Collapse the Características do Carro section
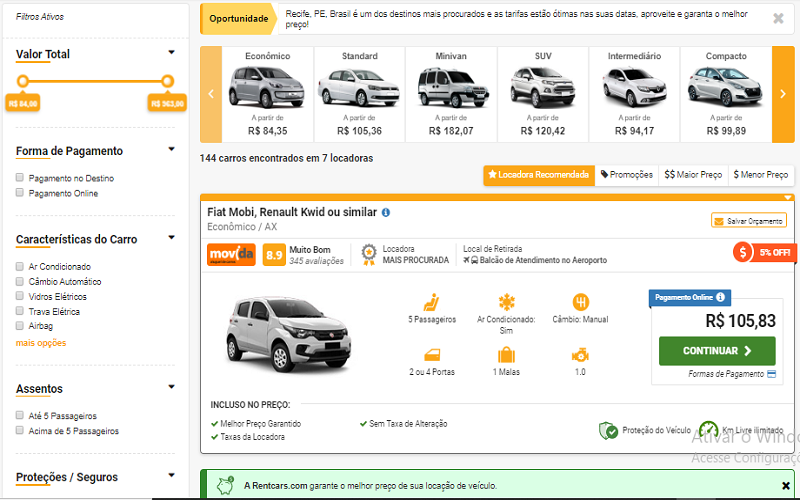 (171, 237)
